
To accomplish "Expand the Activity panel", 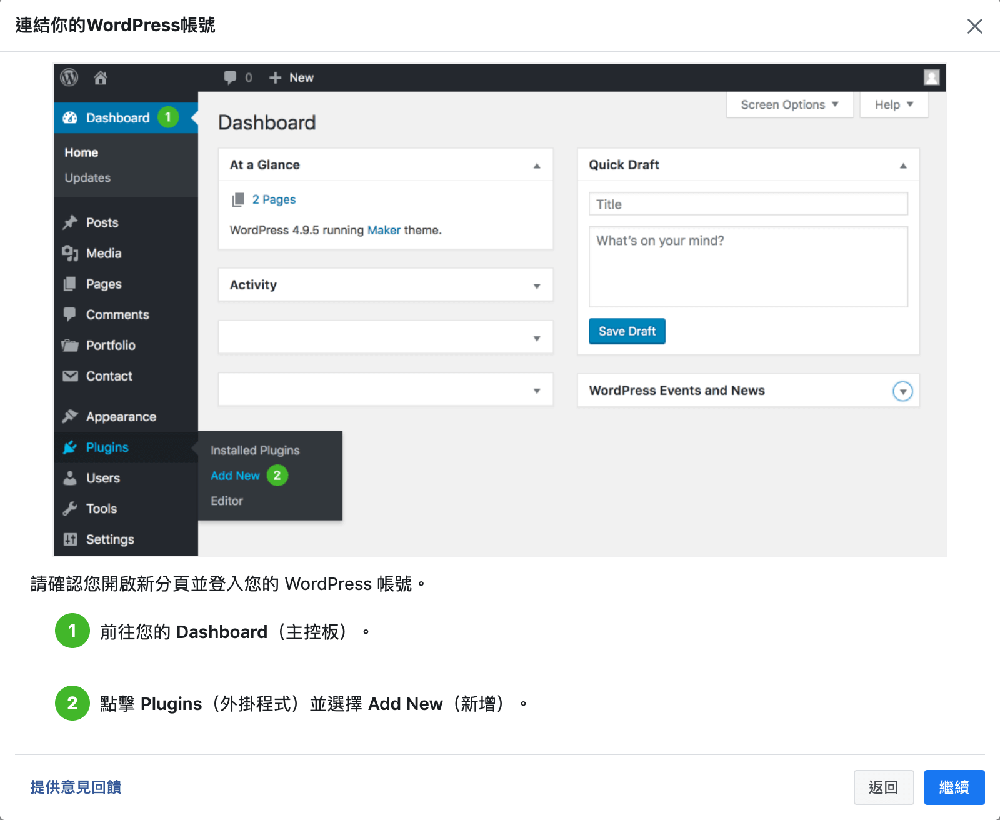I will (537, 286).
